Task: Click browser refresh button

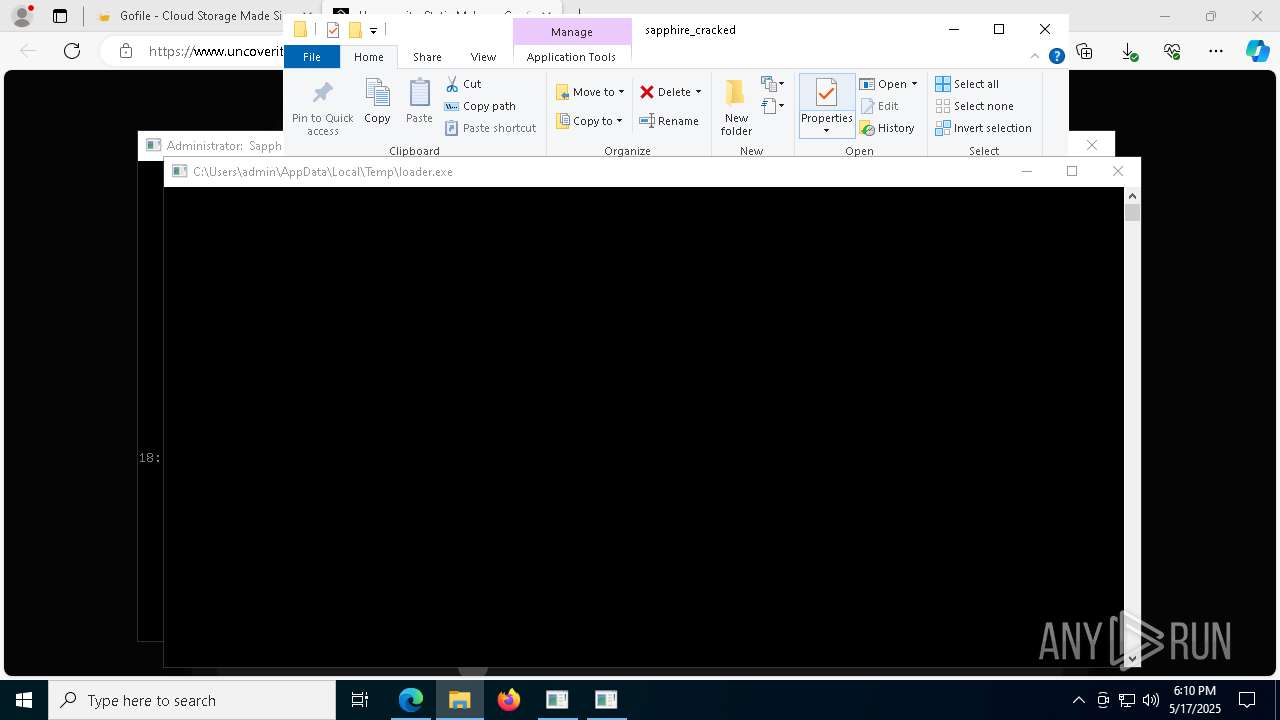Action: pyautogui.click(x=72, y=51)
